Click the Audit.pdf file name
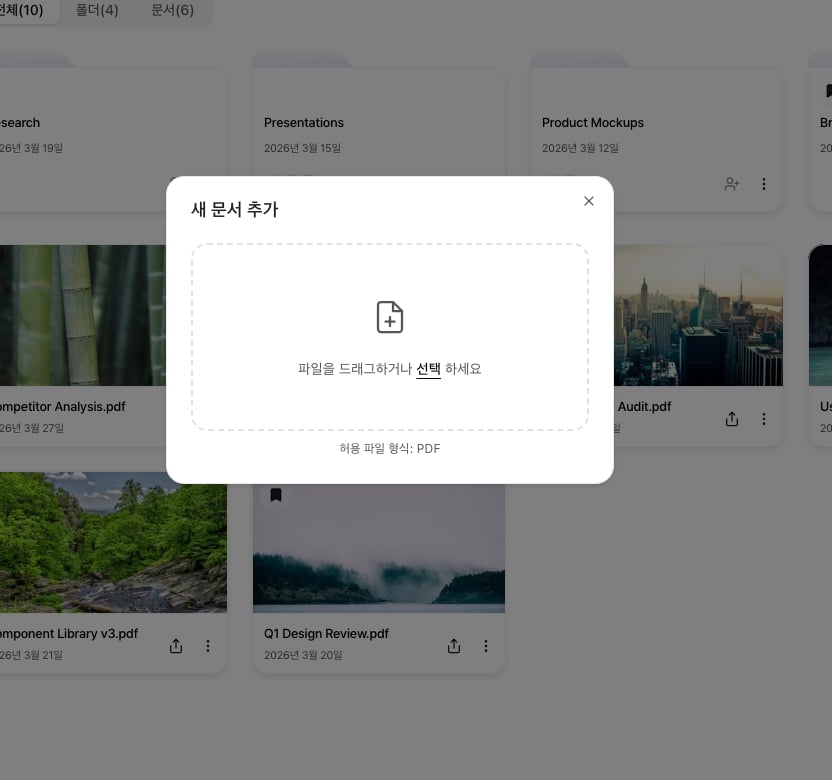Image resolution: width=832 pixels, height=780 pixels. pyautogui.click(x=644, y=407)
